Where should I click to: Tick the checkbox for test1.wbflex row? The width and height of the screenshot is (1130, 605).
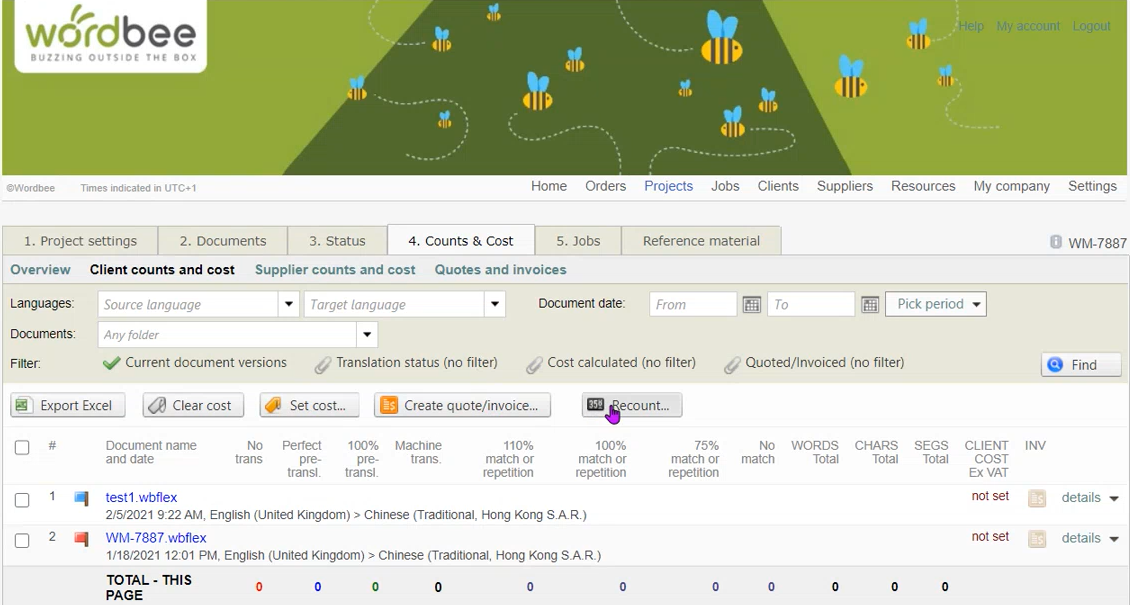pyautogui.click(x=22, y=500)
